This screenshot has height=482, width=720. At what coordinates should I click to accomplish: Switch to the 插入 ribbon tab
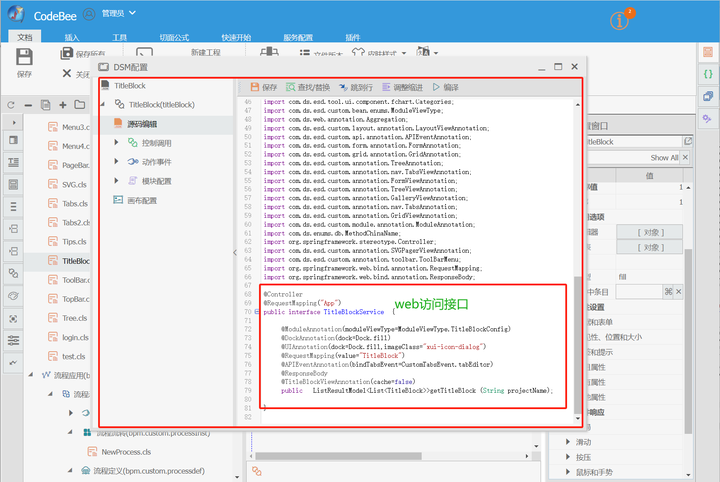point(72,37)
